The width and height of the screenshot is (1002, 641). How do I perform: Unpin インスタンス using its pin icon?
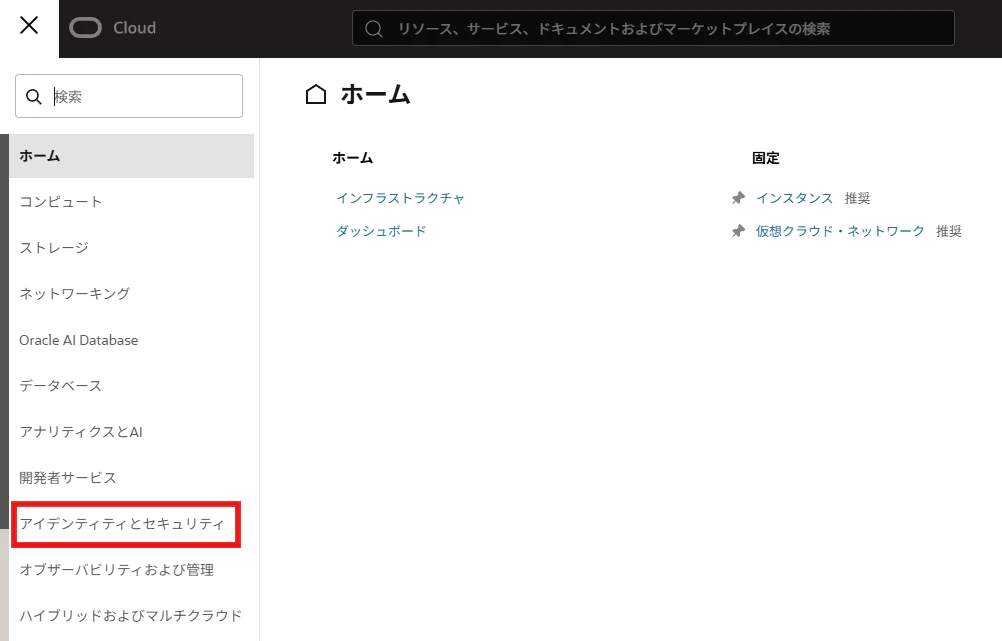(738, 198)
